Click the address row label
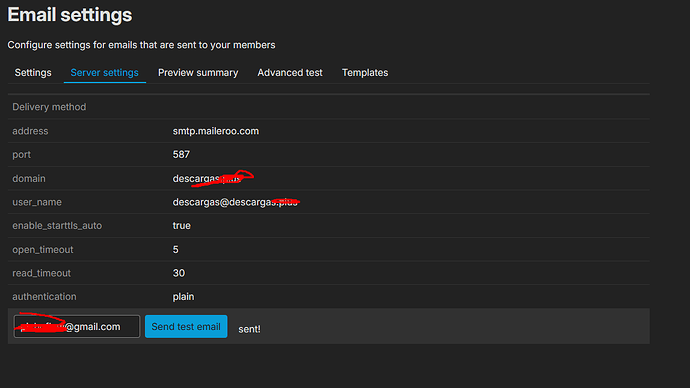The height and width of the screenshot is (388, 690). [x=30, y=131]
